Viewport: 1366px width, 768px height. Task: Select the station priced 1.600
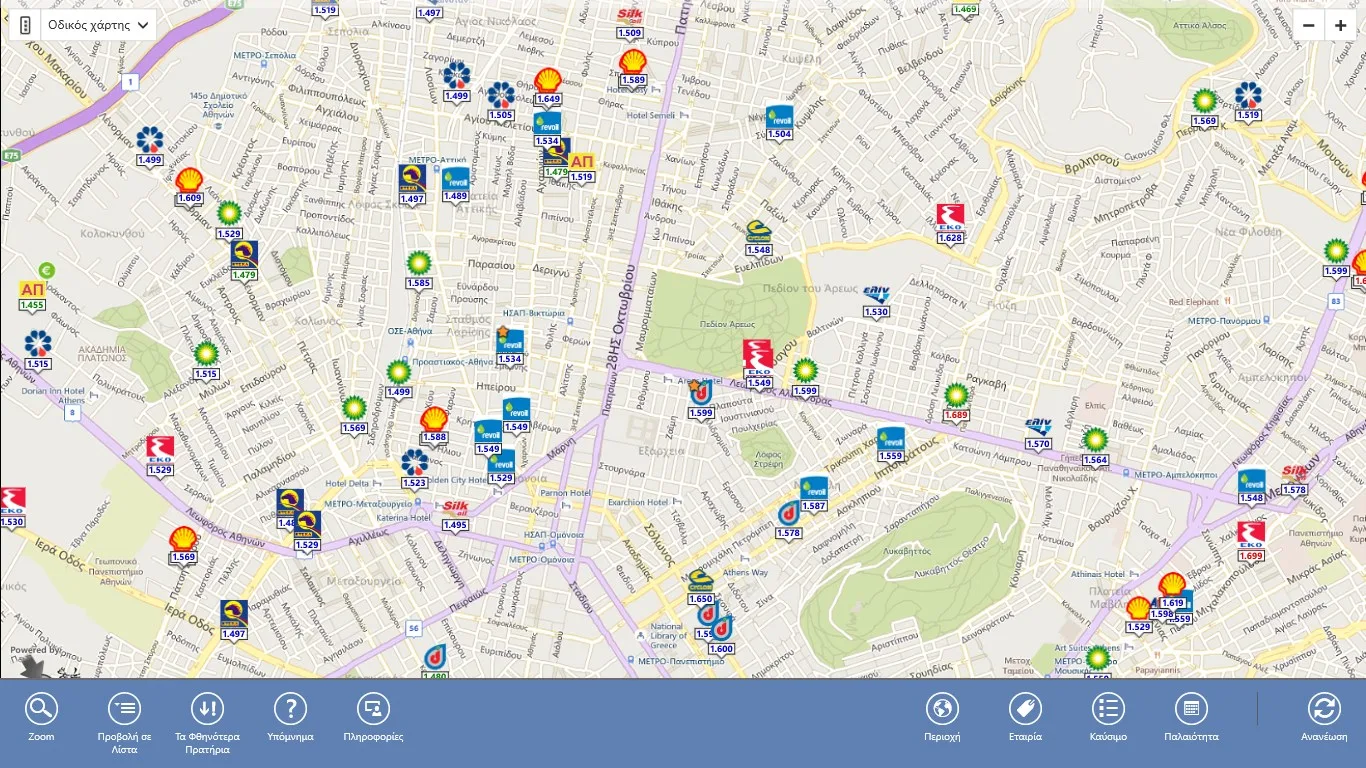click(721, 636)
